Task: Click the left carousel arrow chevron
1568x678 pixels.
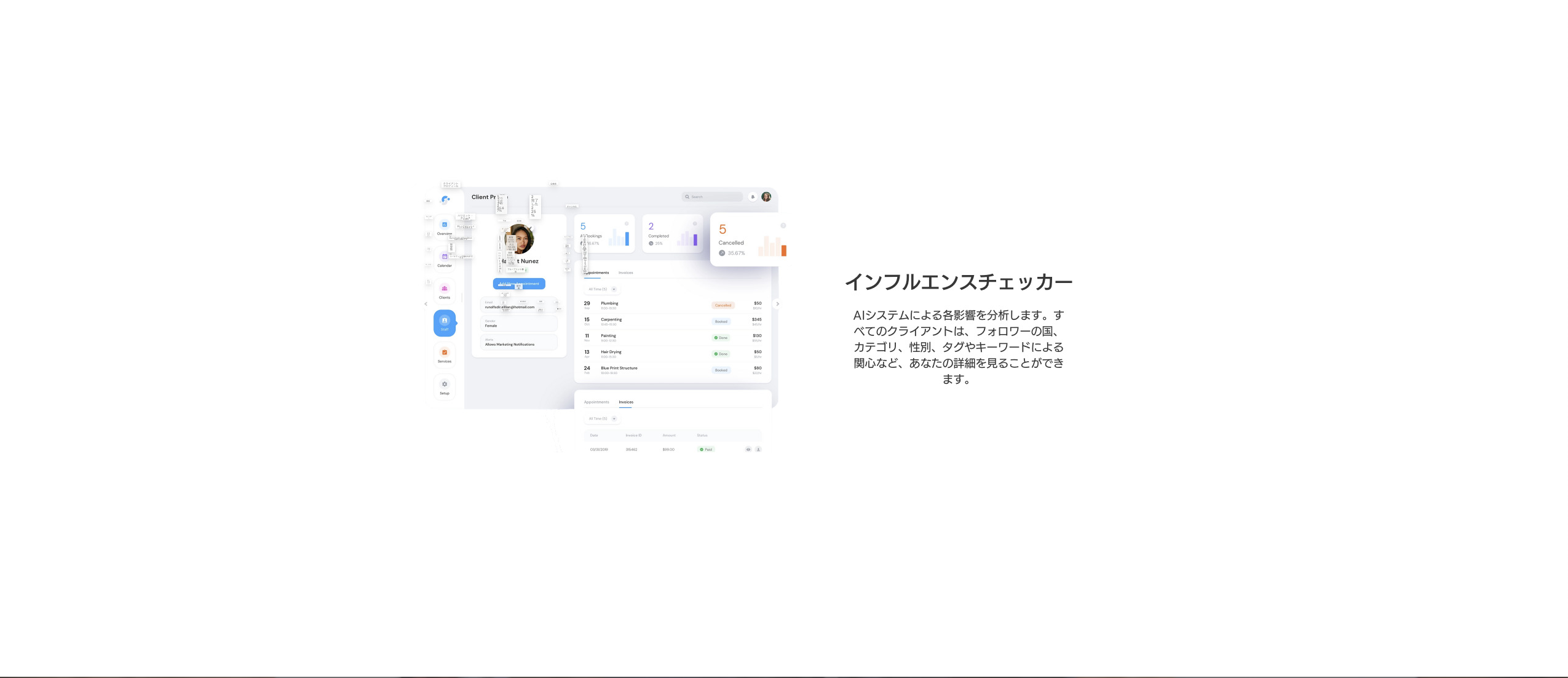Action: pyautogui.click(x=426, y=304)
